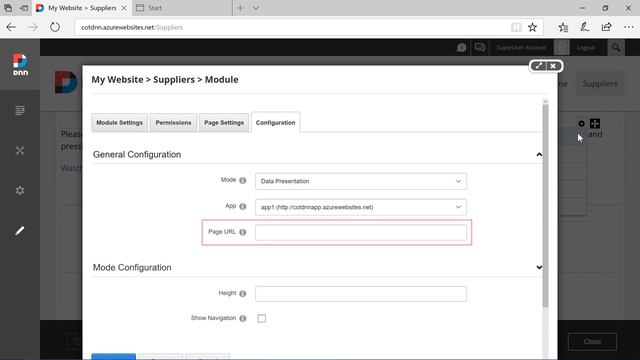Open browser more options menu
Screen dimensions: 640x360
click(629, 27)
